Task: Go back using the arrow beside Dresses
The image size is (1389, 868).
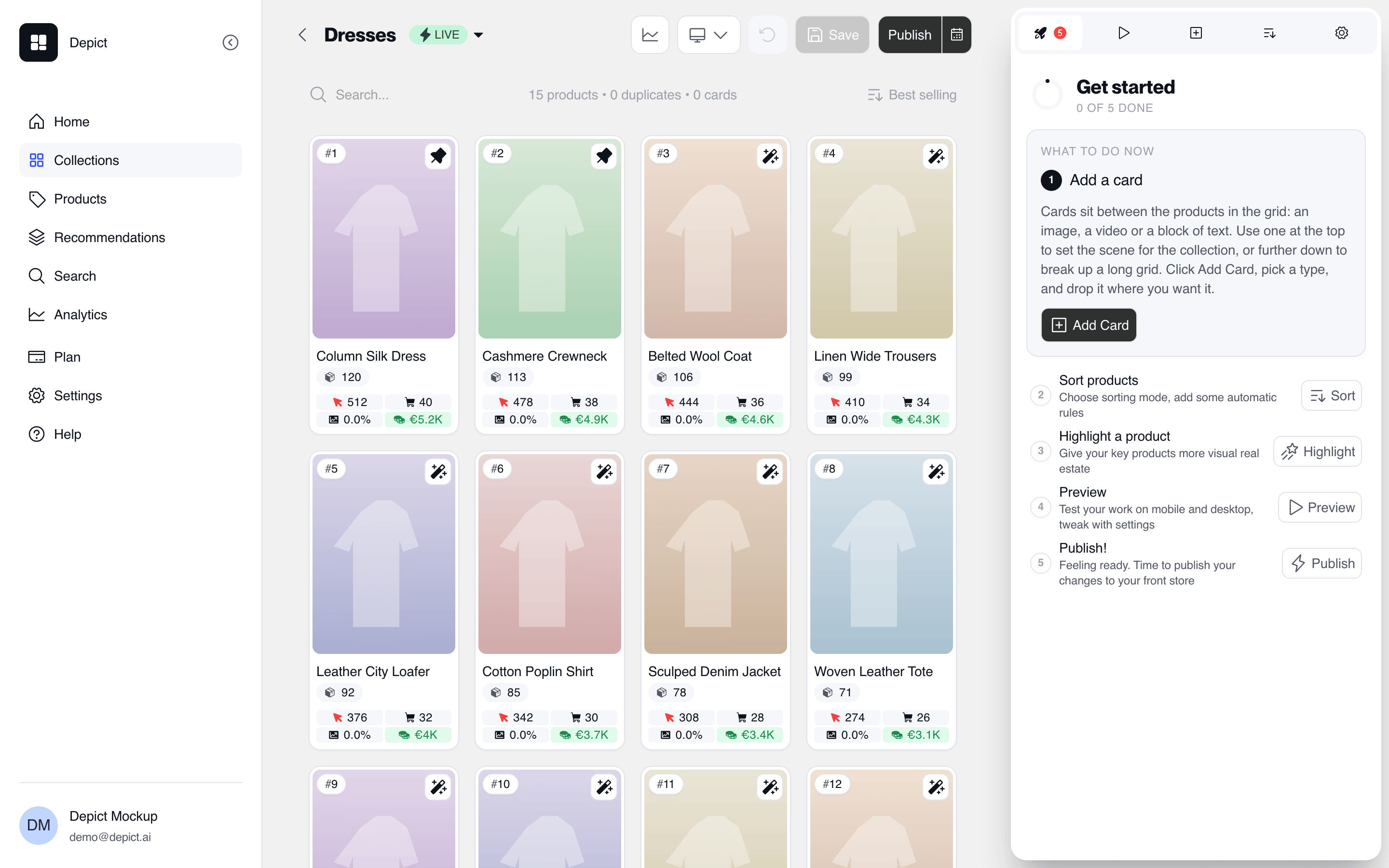Action: pos(302,35)
